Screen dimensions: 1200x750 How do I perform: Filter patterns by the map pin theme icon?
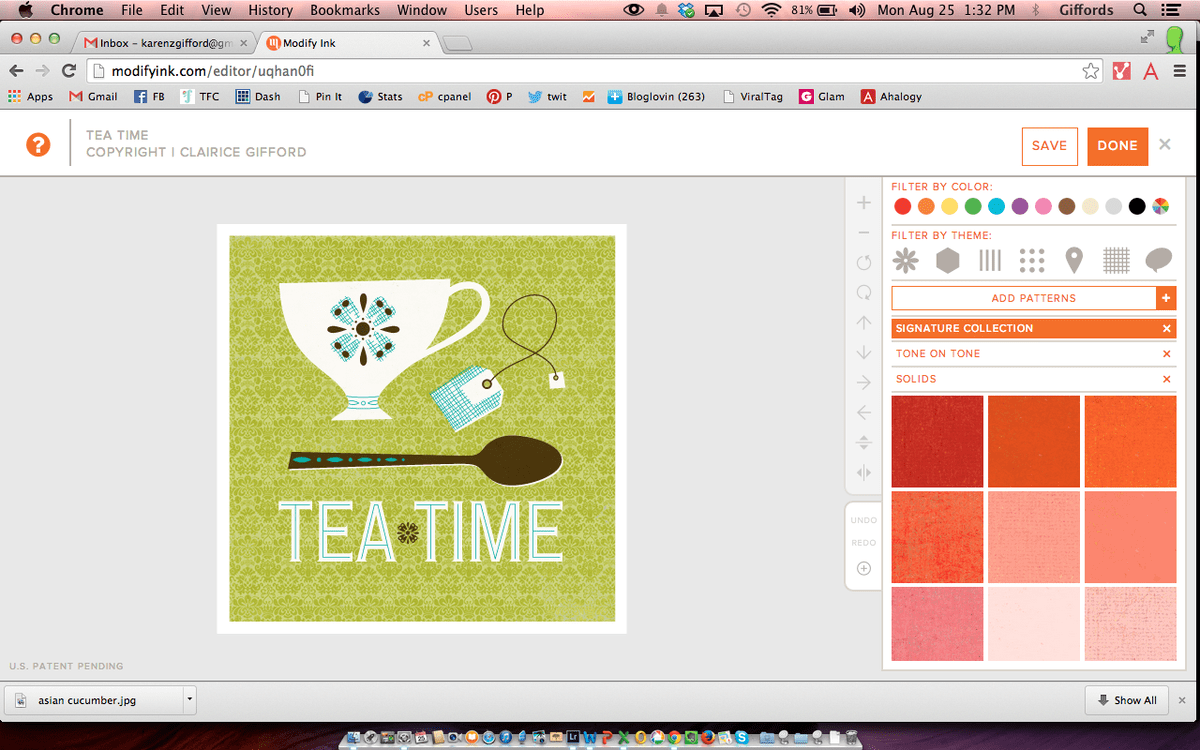pos(1074,261)
